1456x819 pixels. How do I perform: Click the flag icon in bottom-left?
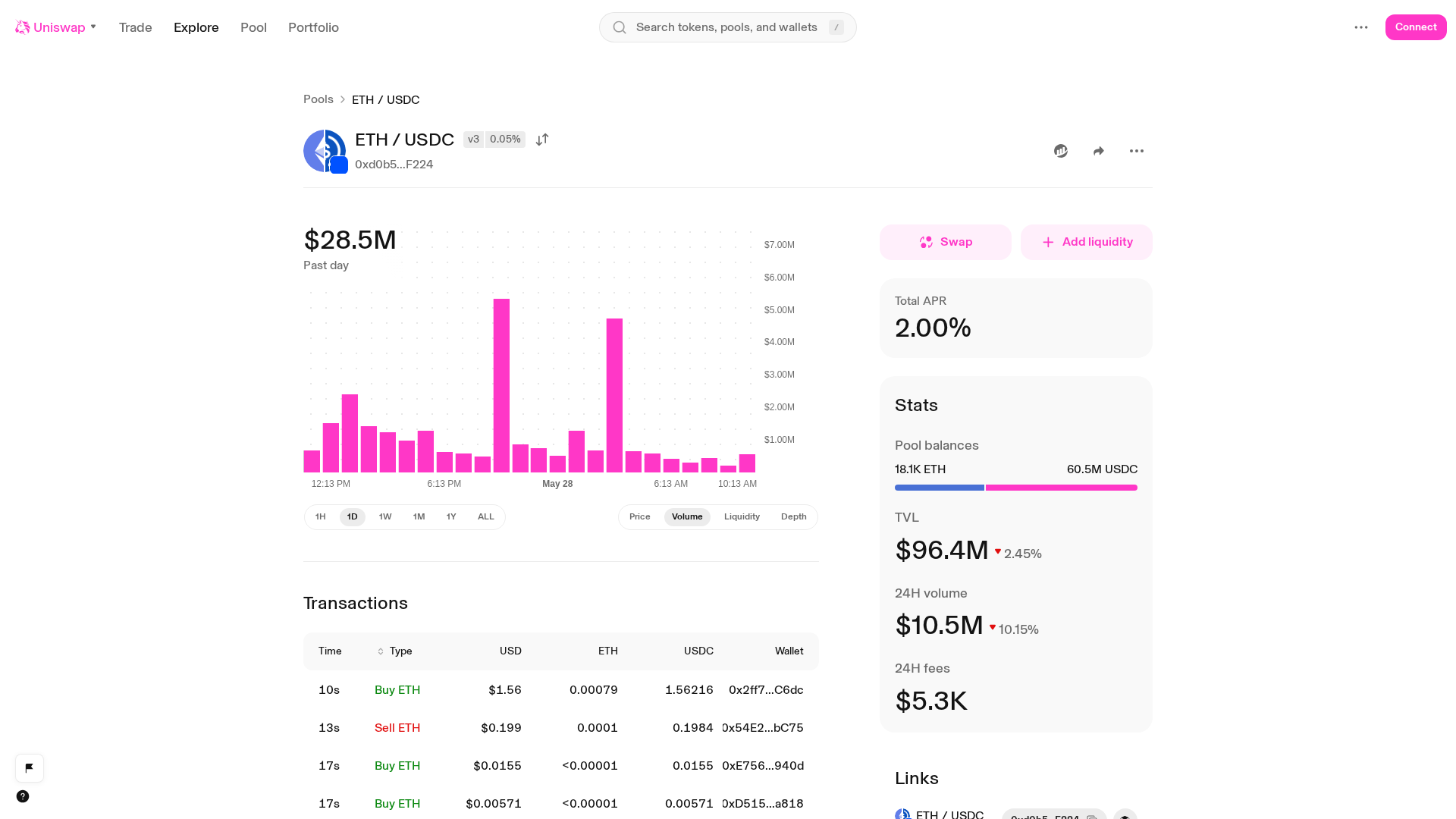click(x=30, y=768)
